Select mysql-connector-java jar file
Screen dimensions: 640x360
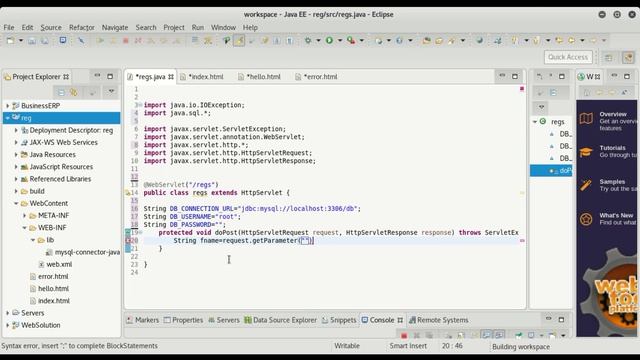[83, 252]
